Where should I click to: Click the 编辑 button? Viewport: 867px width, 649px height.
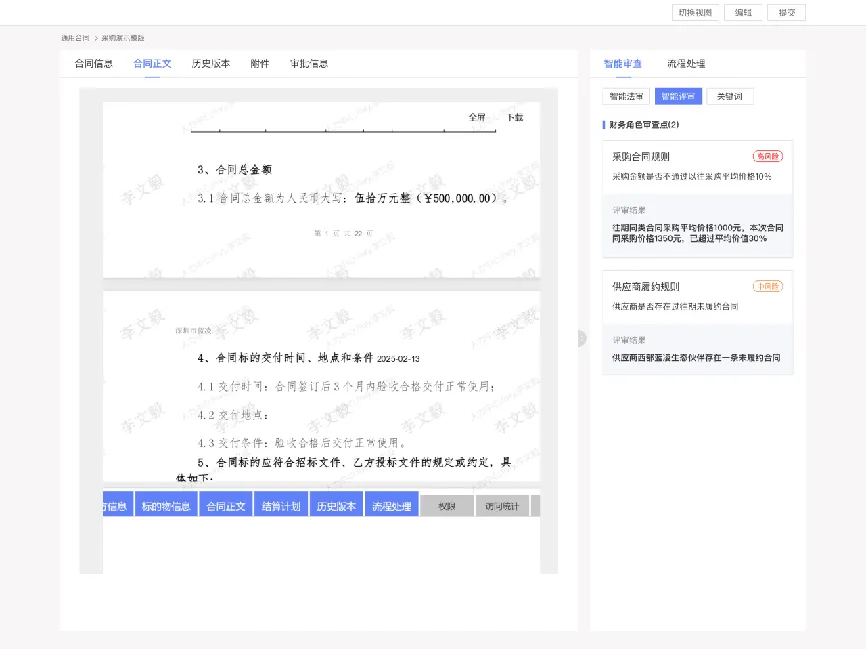pyautogui.click(x=743, y=12)
